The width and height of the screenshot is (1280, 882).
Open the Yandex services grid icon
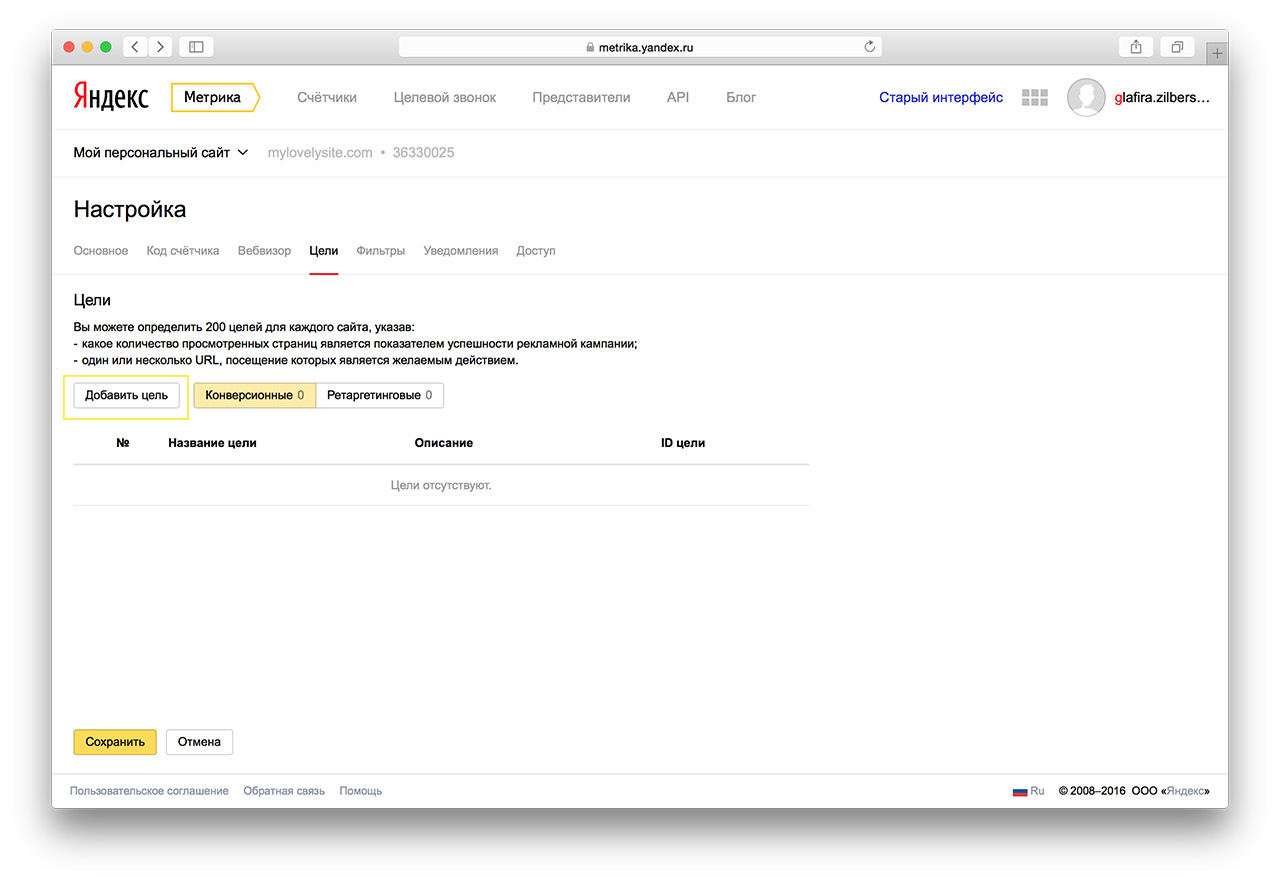click(1034, 98)
